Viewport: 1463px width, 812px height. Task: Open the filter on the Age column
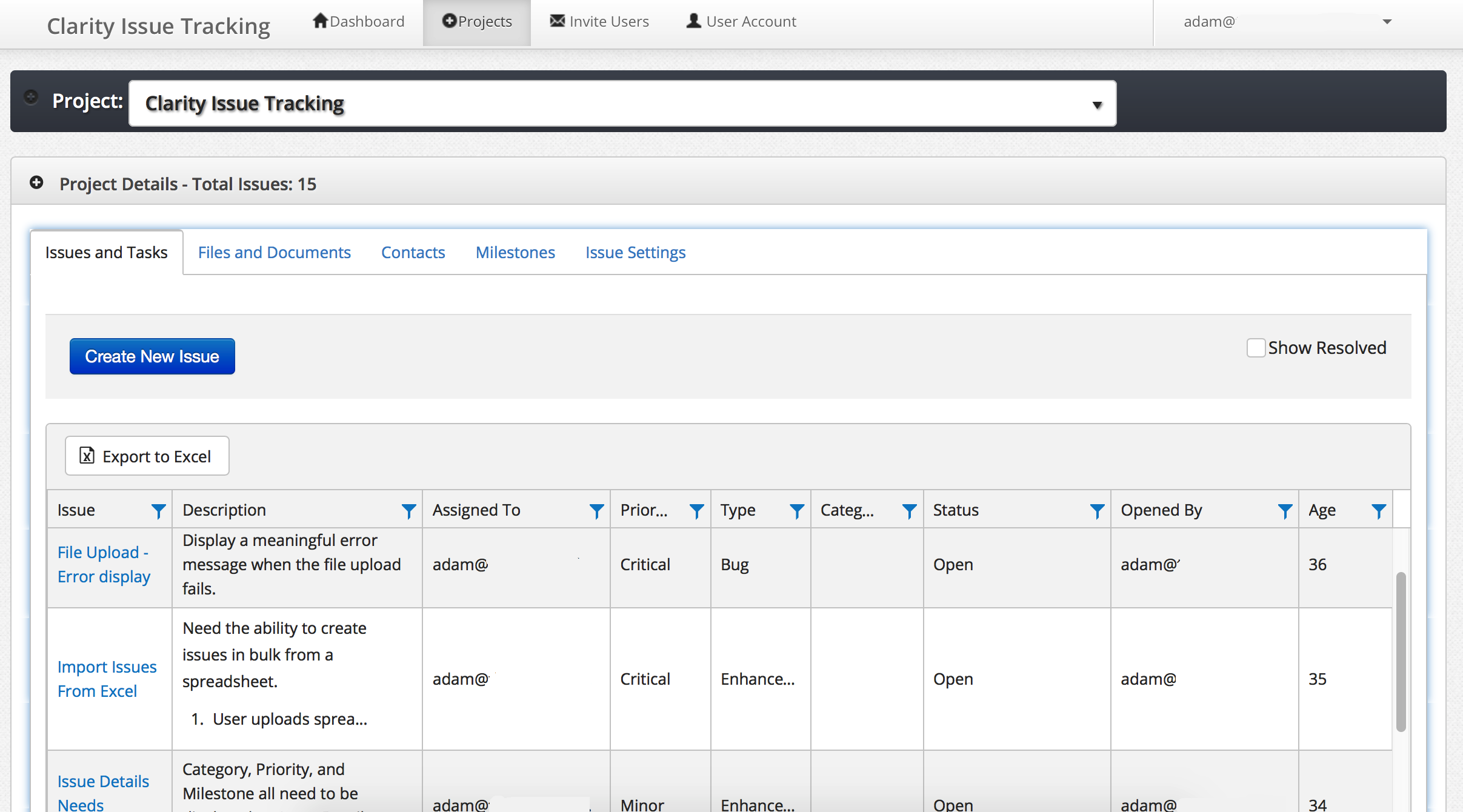tap(1379, 510)
